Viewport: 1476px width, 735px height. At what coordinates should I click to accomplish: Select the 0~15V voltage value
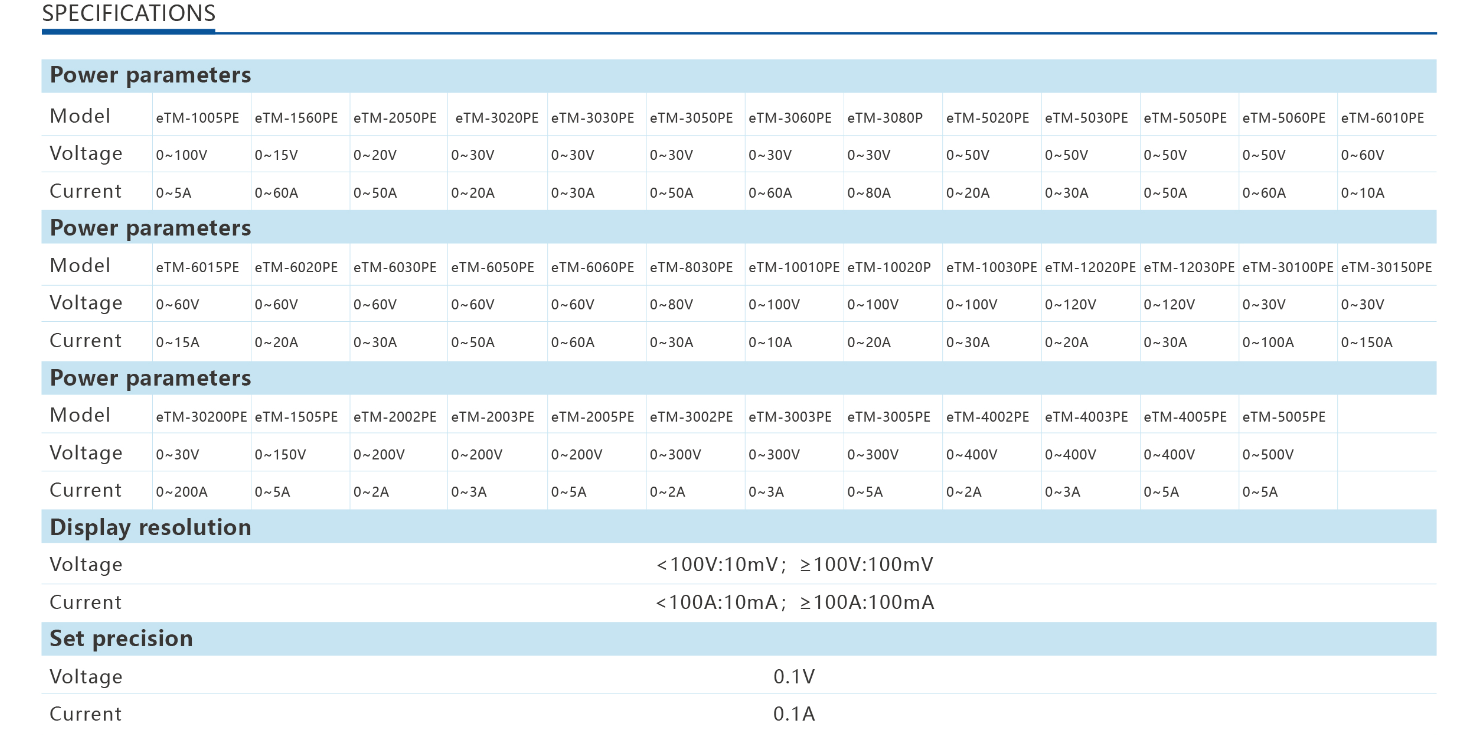(275, 156)
